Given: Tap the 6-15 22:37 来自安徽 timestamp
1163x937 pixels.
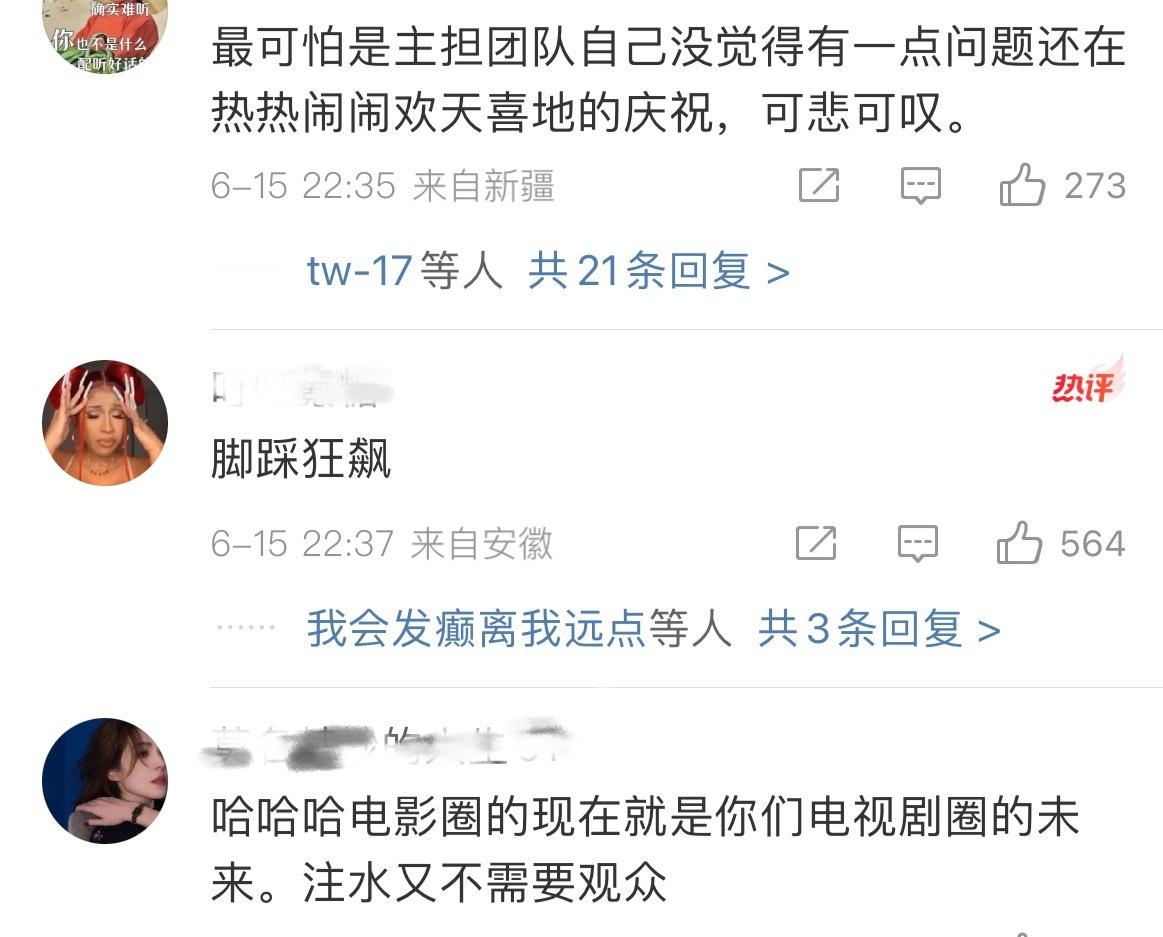Looking at the screenshot, I should tap(382, 544).
